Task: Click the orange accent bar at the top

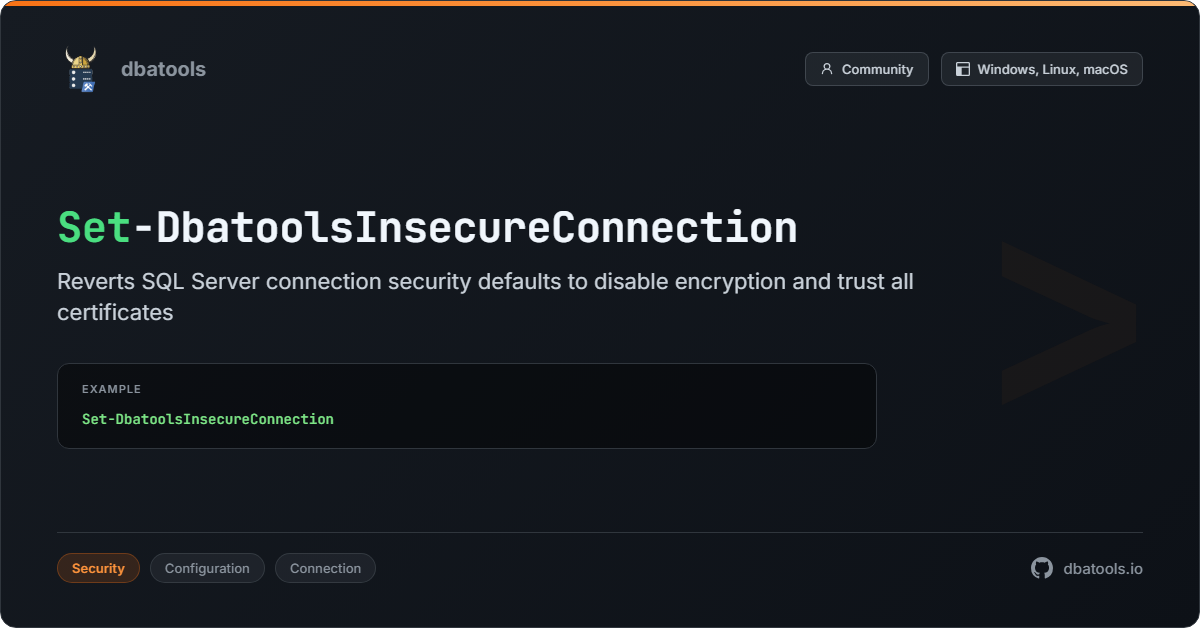Action: pyautogui.click(x=600, y=3)
